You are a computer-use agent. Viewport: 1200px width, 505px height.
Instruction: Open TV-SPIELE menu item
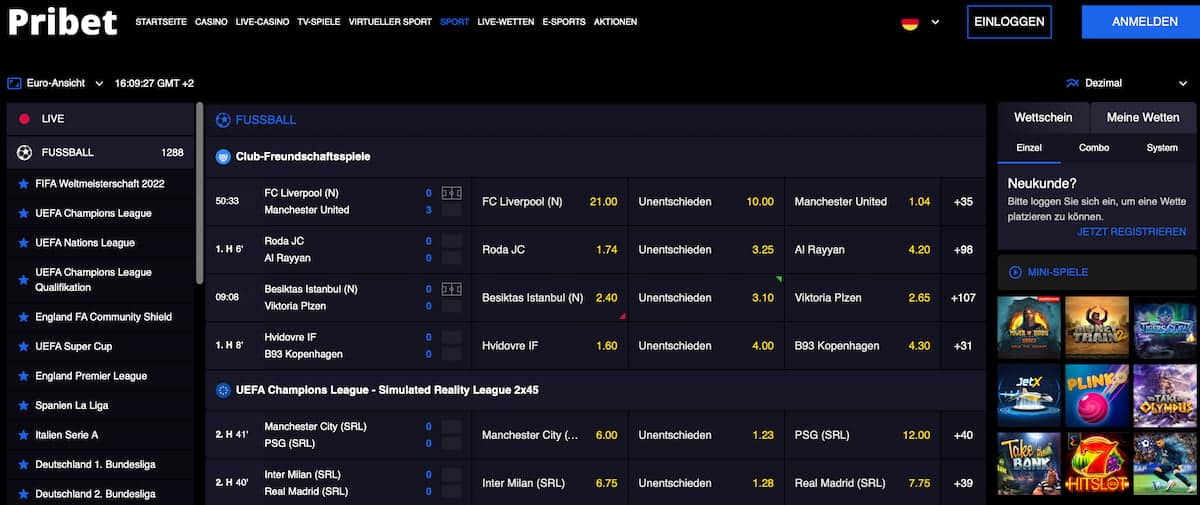click(319, 22)
